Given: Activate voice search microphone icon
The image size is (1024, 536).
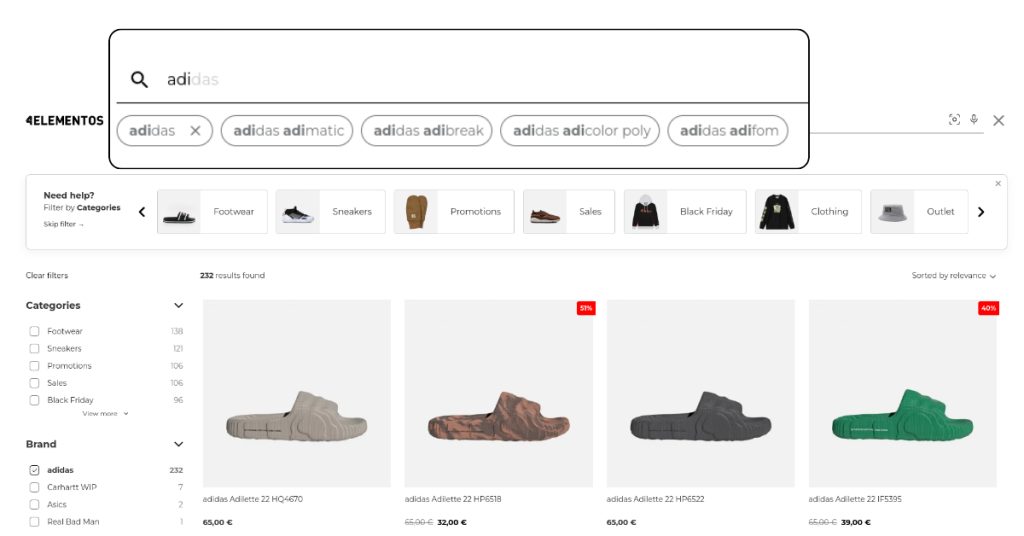Looking at the screenshot, I should click(974, 120).
